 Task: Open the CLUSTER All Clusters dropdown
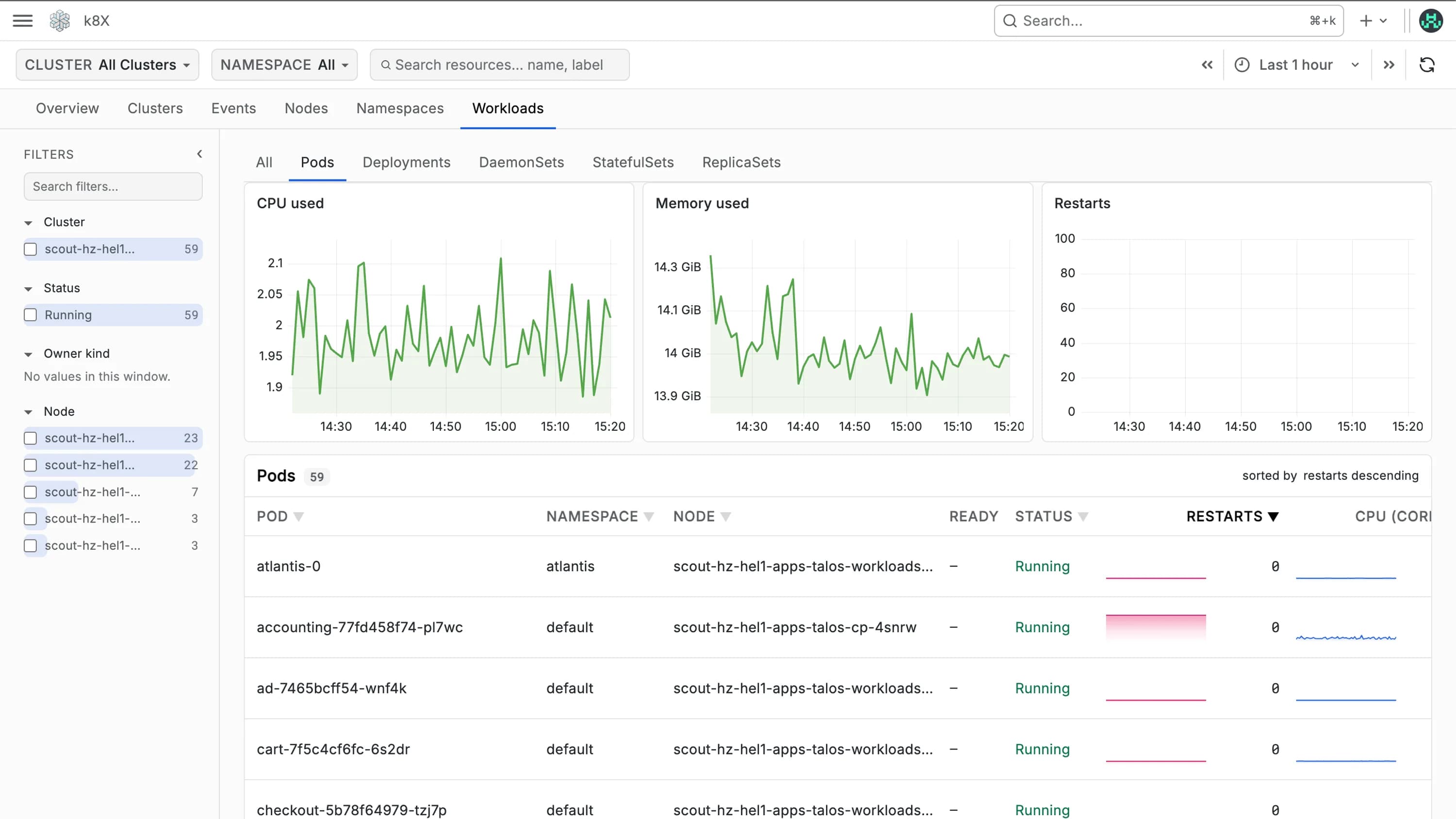click(107, 65)
